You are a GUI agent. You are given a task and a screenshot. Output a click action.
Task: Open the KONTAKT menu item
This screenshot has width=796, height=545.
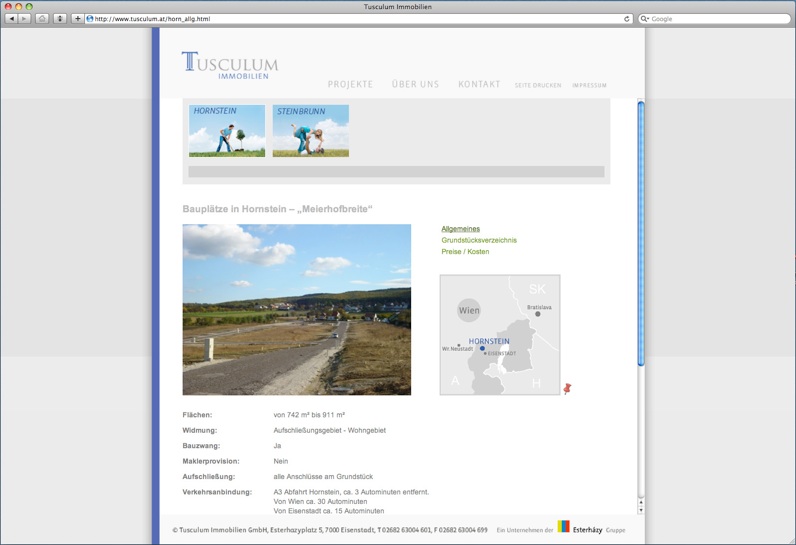click(x=479, y=84)
